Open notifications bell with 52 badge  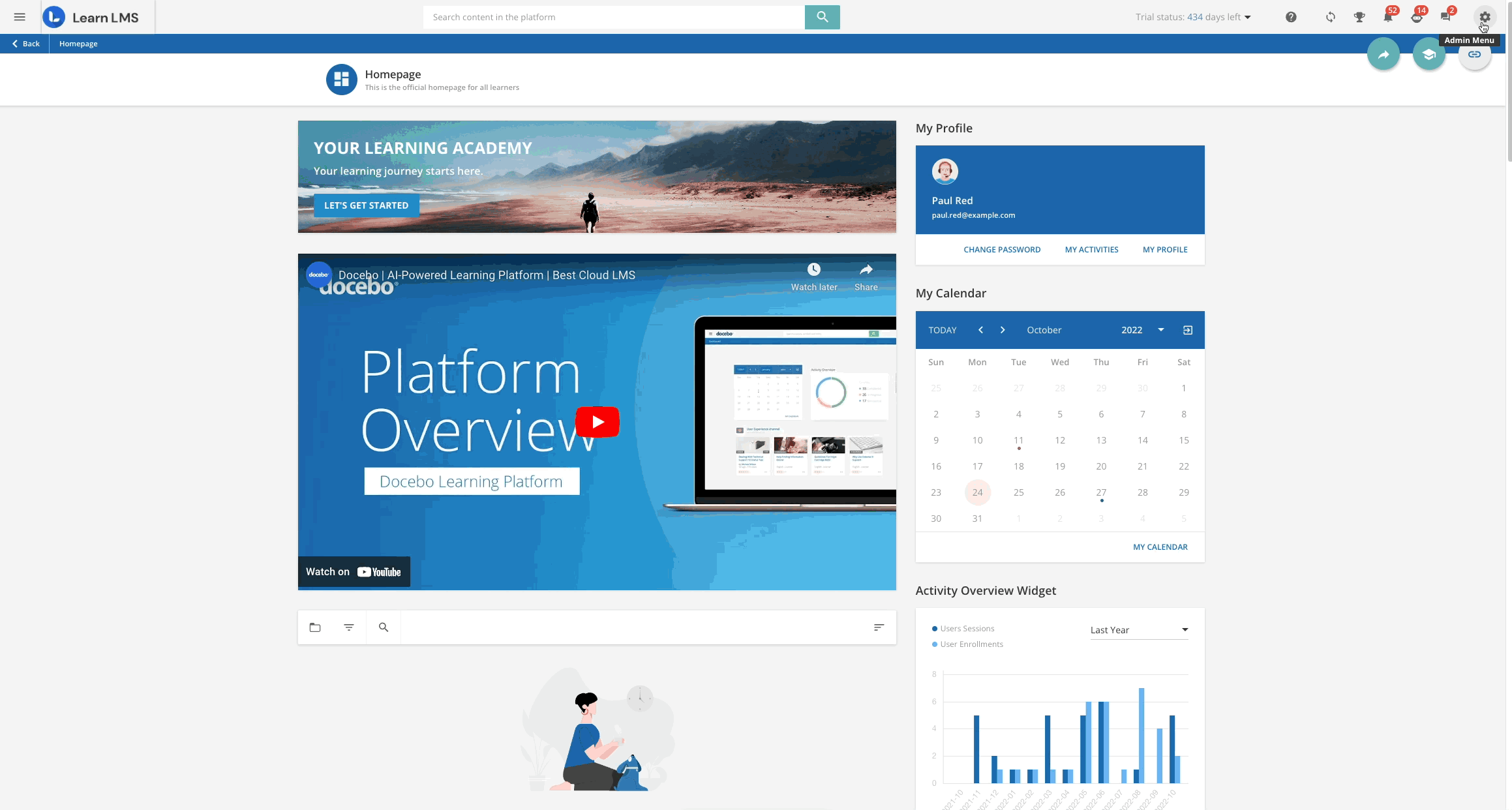coord(1389,16)
